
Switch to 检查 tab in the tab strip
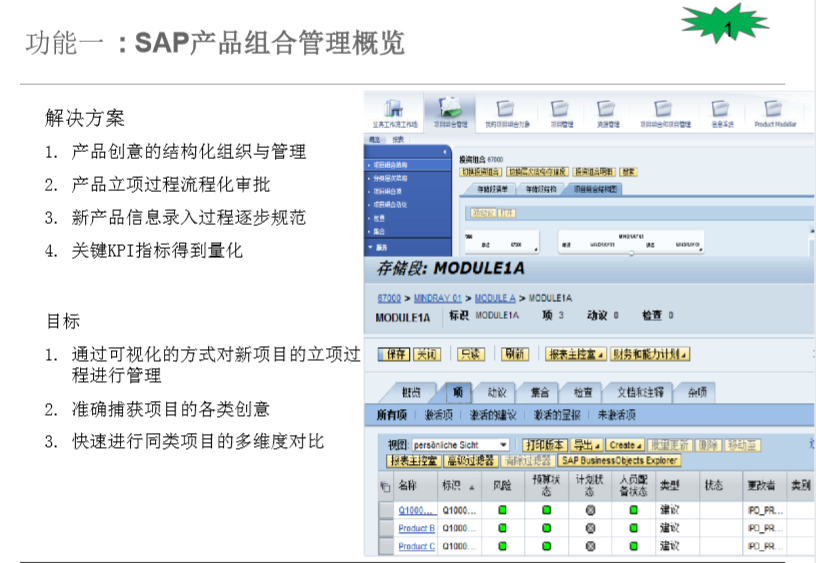point(583,392)
